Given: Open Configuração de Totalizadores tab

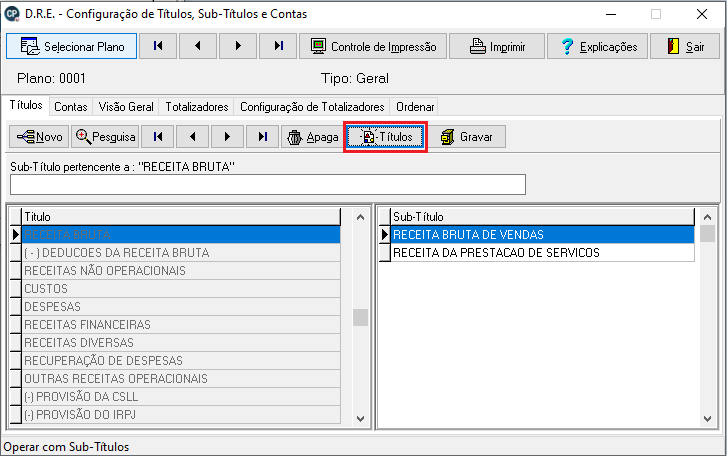Looking at the screenshot, I should coord(312,107).
